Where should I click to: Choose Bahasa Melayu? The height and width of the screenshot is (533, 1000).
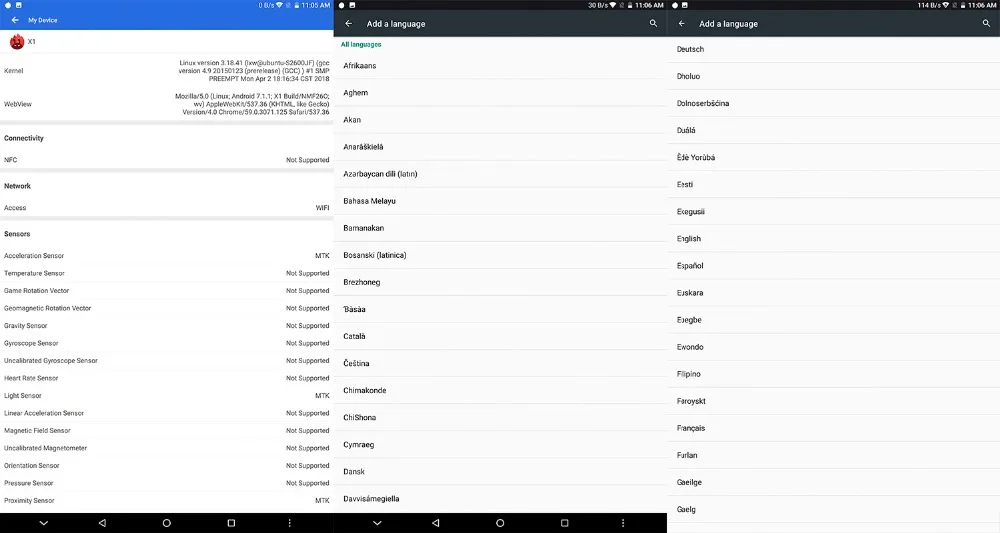click(500, 201)
